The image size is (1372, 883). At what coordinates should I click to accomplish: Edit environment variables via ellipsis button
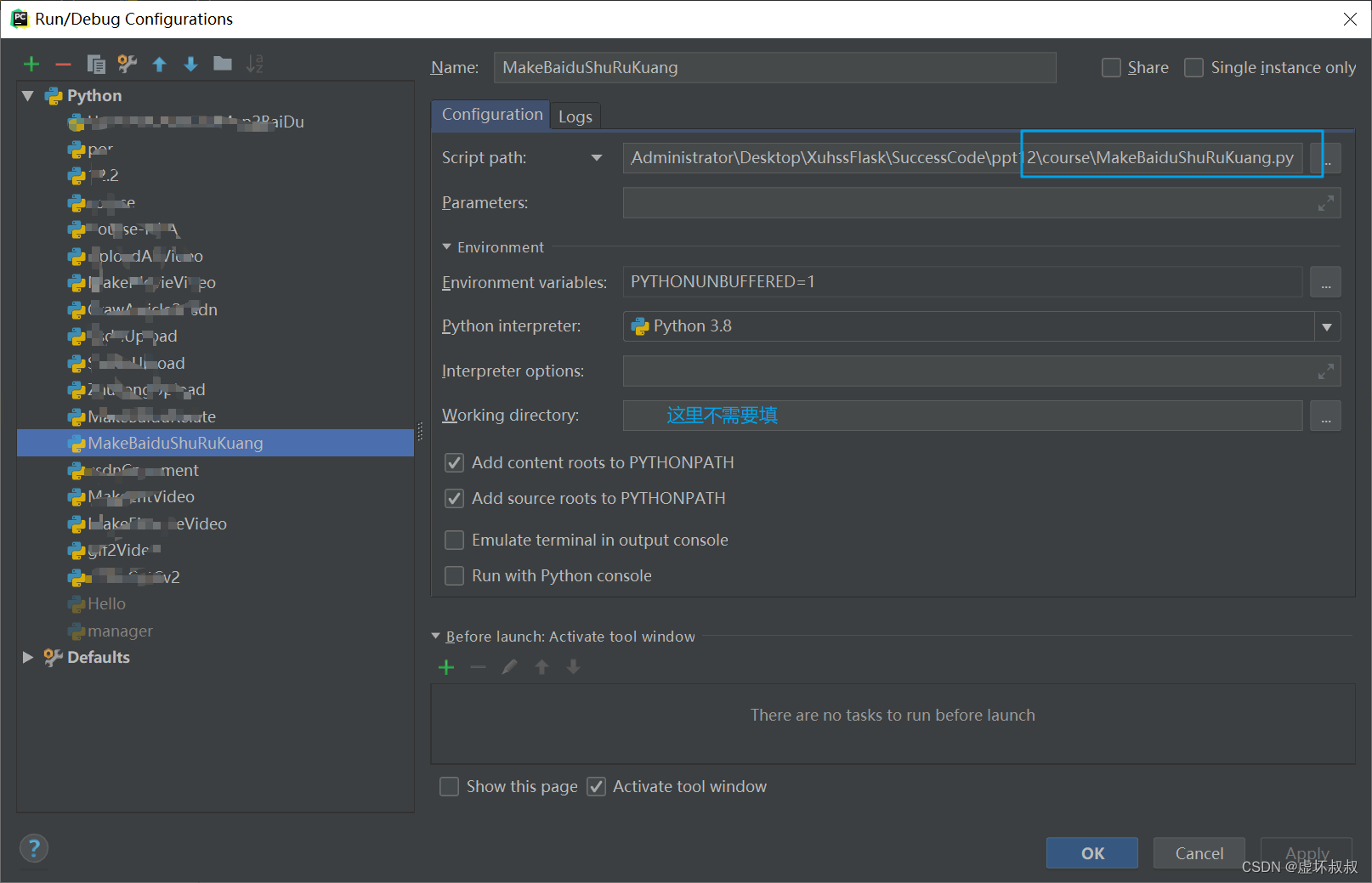(x=1325, y=282)
